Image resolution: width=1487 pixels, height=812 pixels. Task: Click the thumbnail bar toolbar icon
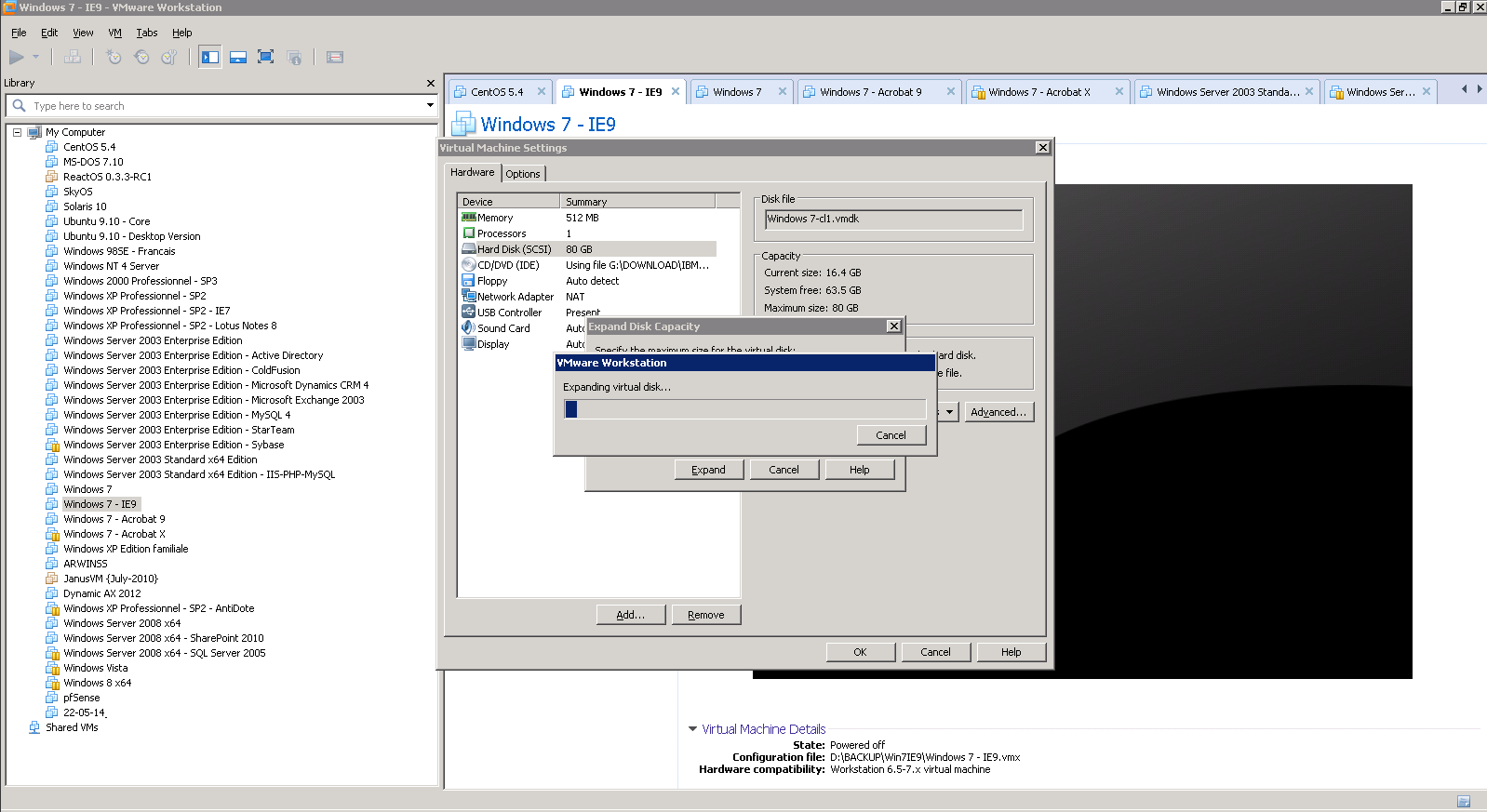point(238,58)
